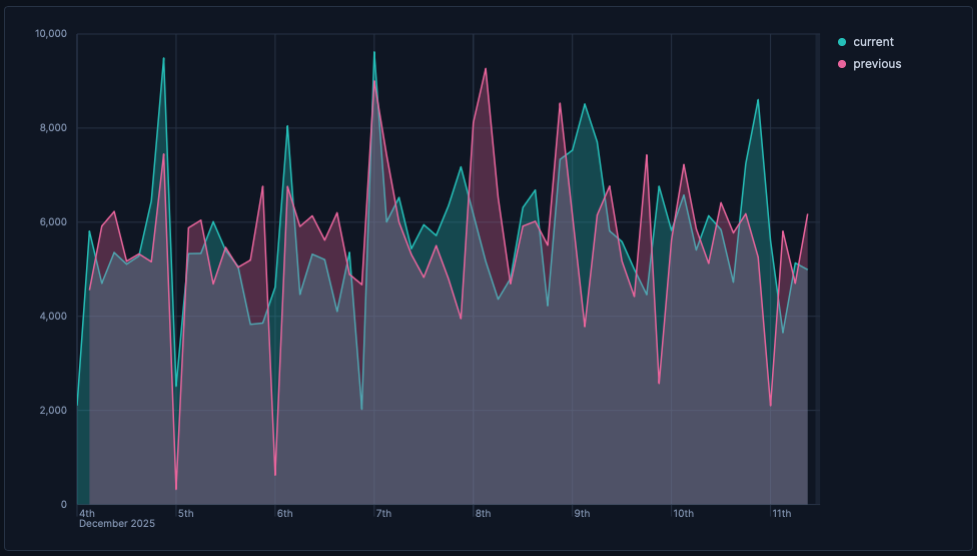Click the highest teal peak at the 7th

click(375, 52)
